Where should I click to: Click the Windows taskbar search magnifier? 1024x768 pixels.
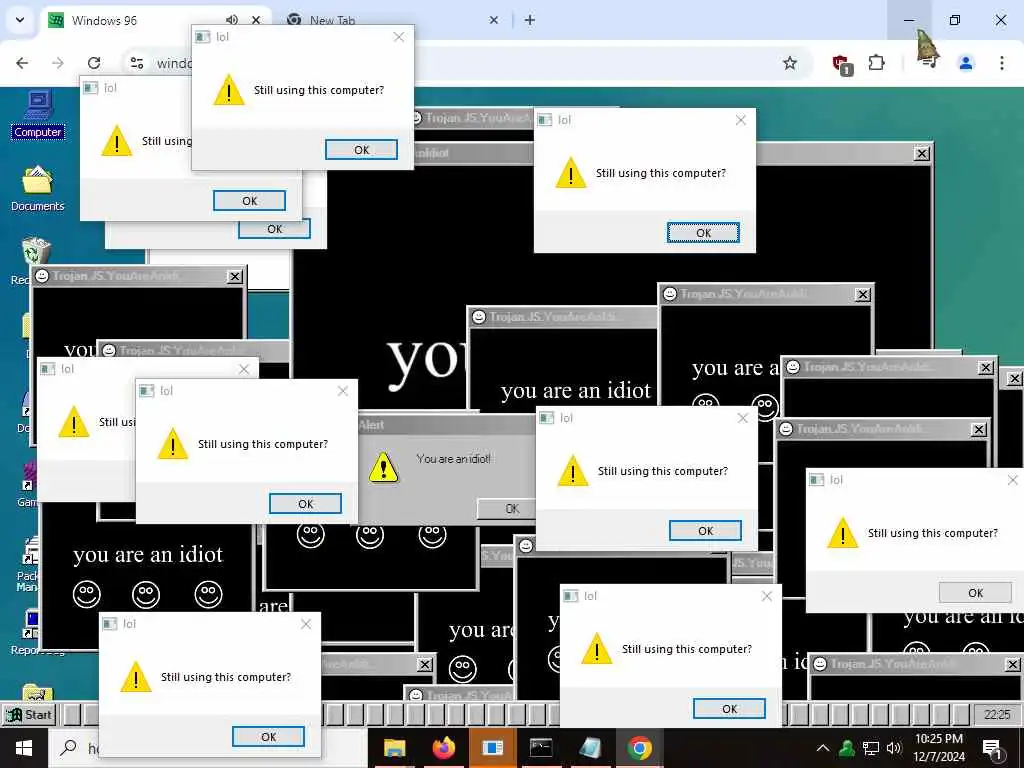coord(69,748)
